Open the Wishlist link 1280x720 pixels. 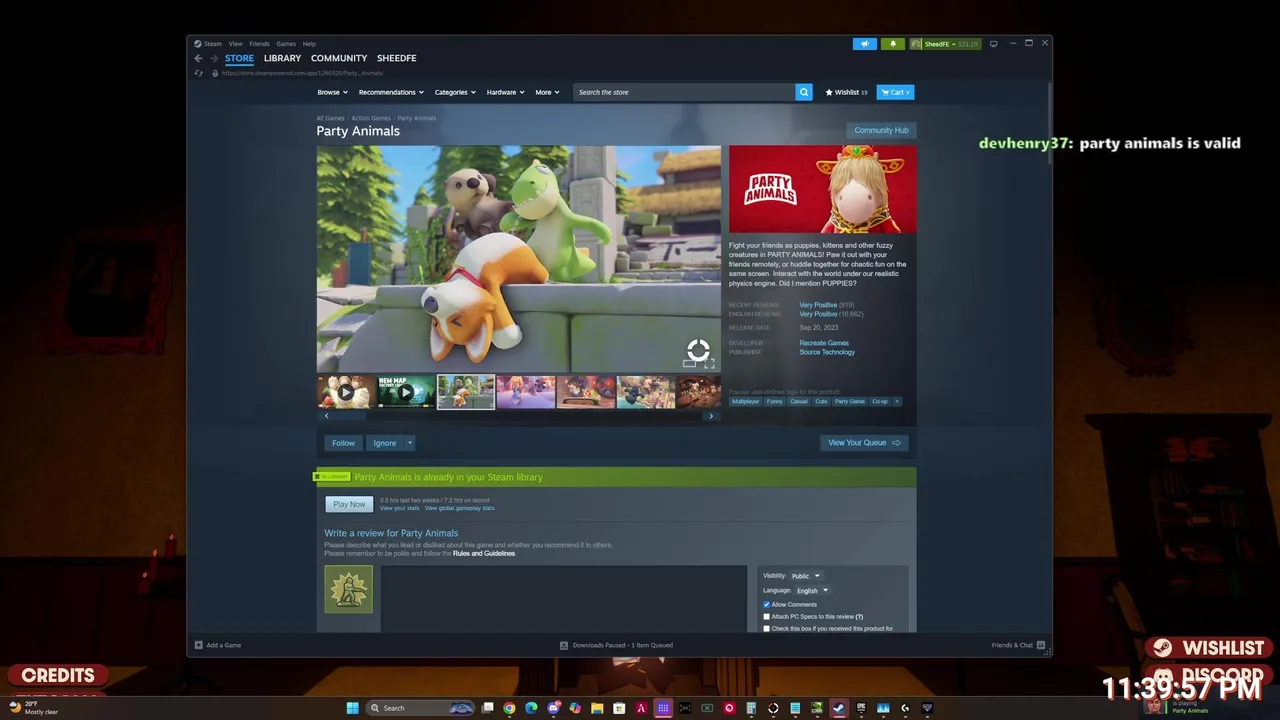pyautogui.click(x=846, y=92)
